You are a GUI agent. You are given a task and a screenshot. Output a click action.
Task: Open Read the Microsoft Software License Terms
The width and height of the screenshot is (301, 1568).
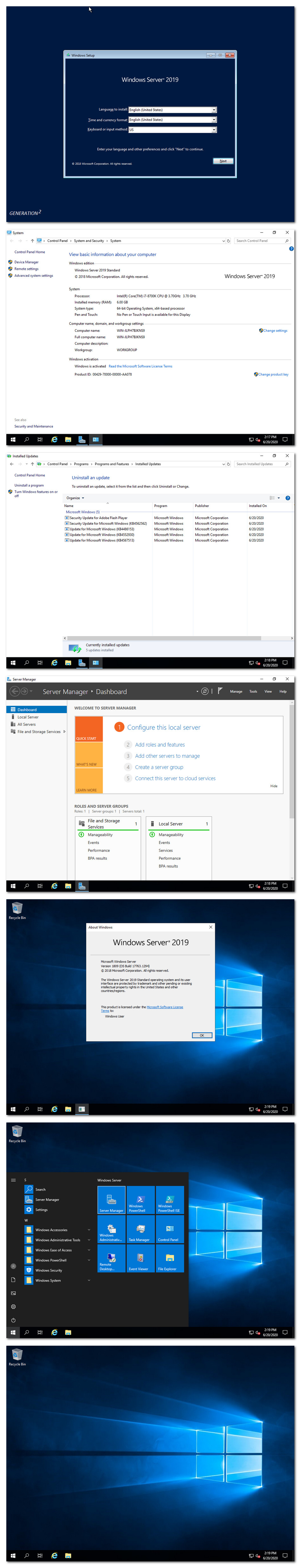coord(140,366)
